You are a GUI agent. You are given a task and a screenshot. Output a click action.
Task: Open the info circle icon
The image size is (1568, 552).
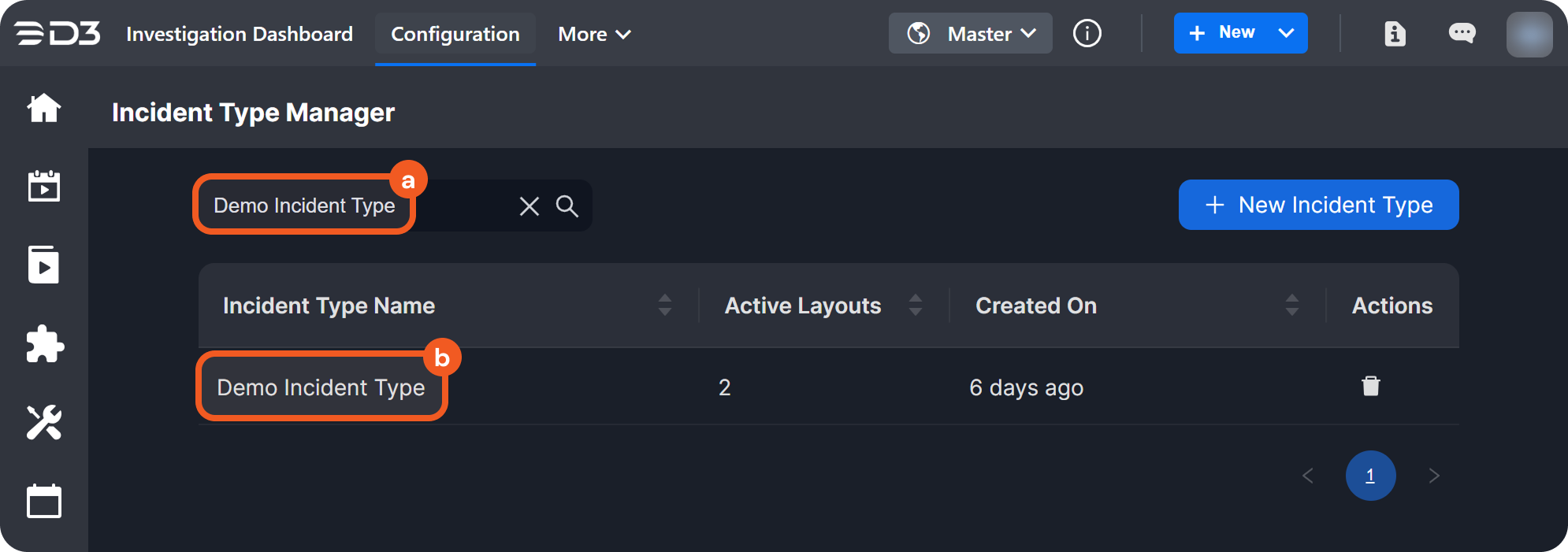(x=1087, y=34)
